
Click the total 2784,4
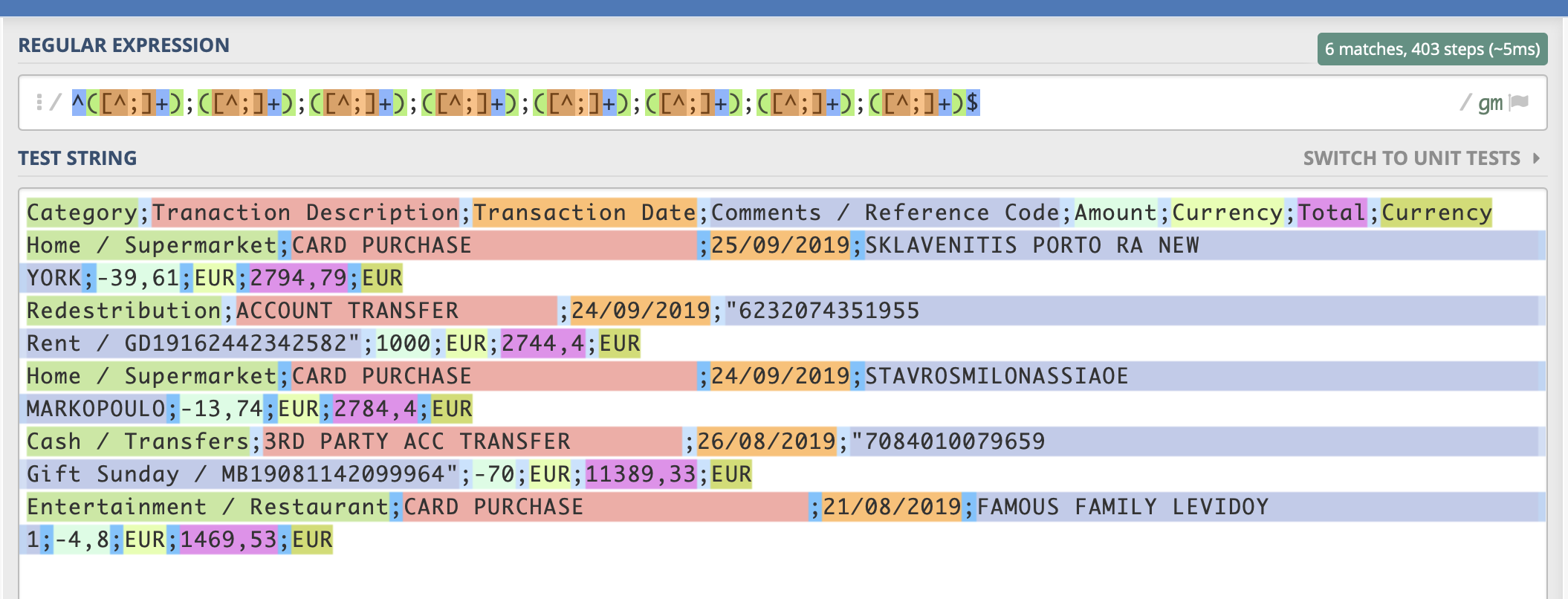click(375, 409)
